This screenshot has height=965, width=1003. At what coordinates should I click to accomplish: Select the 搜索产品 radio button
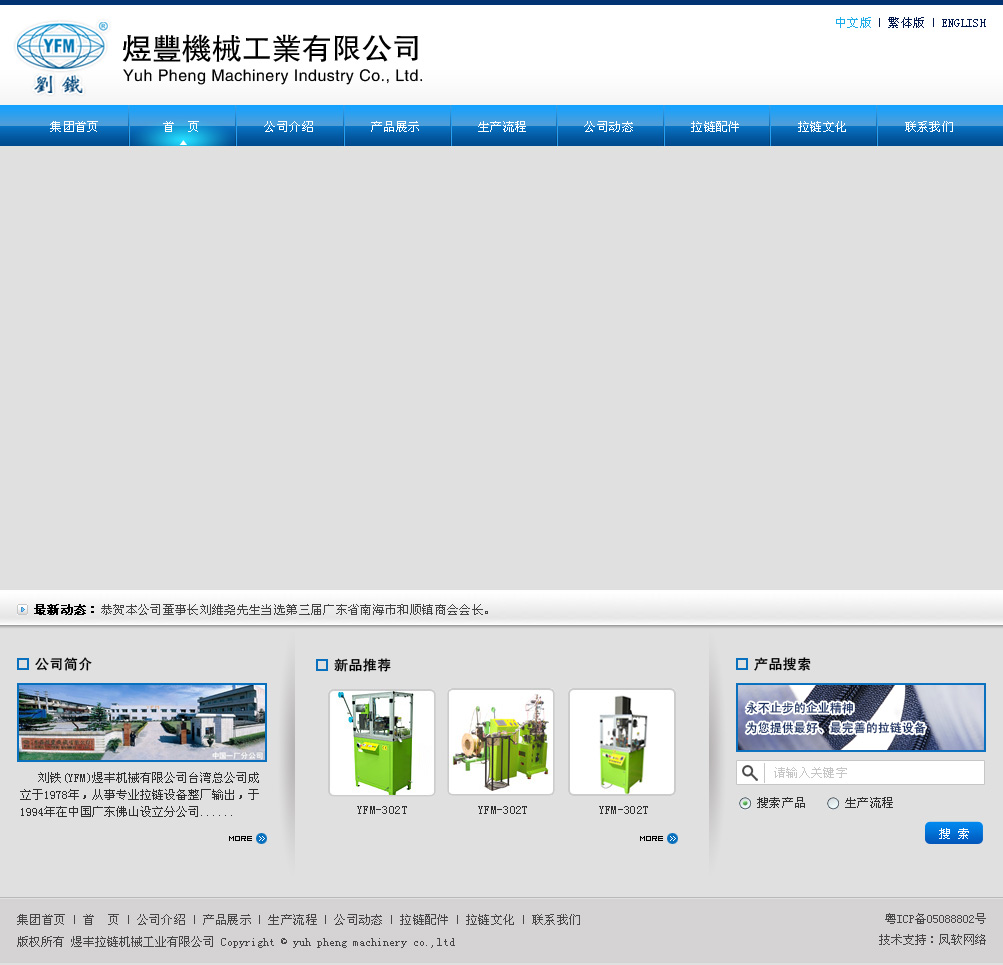[745, 803]
